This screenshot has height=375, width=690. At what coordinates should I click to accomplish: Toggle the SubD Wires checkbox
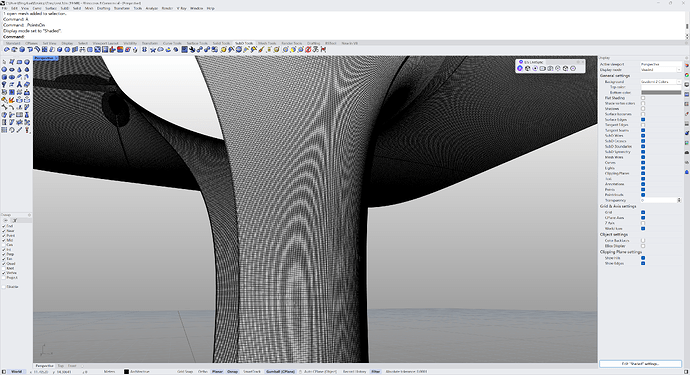coord(643,136)
